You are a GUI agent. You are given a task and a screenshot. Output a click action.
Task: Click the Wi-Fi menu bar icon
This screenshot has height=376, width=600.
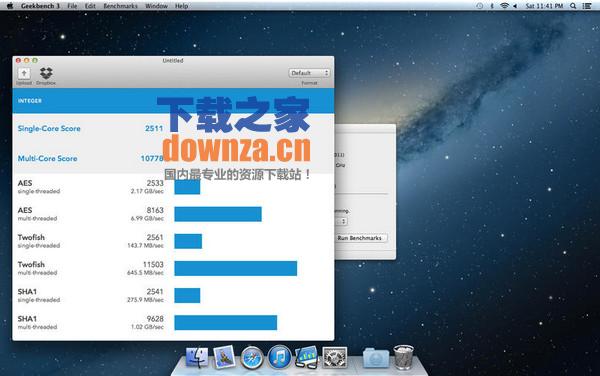click(x=504, y=6)
